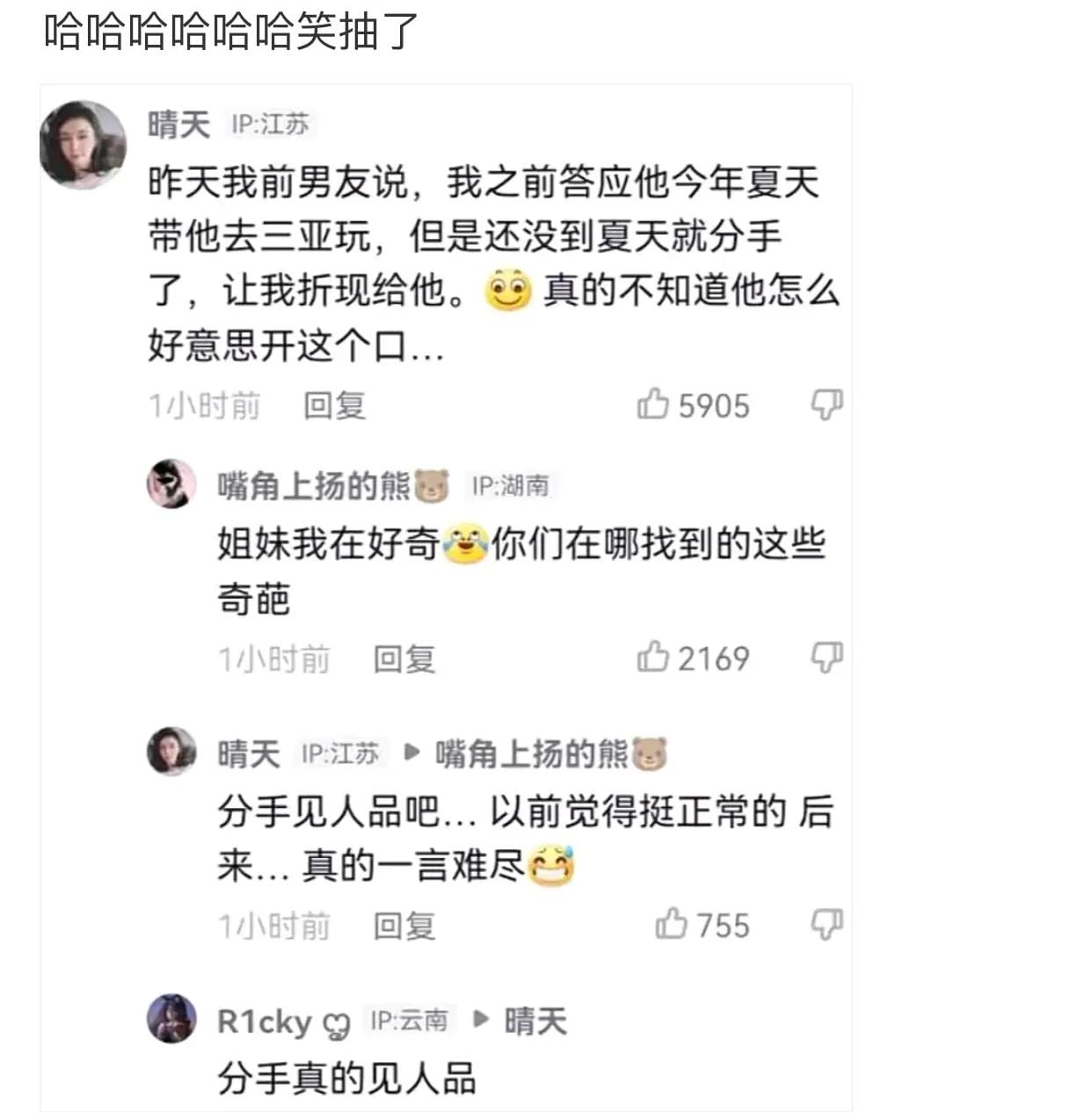Reply to 晴天's 分手见人品 comment
This screenshot has width=1092, height=1120.
404,926
